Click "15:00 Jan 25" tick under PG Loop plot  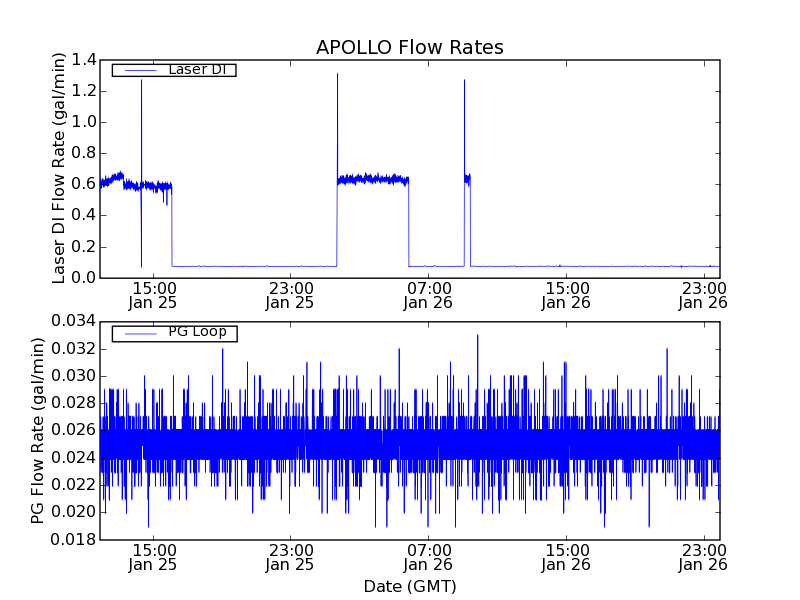pyautogui.click(x=153, y=558)
